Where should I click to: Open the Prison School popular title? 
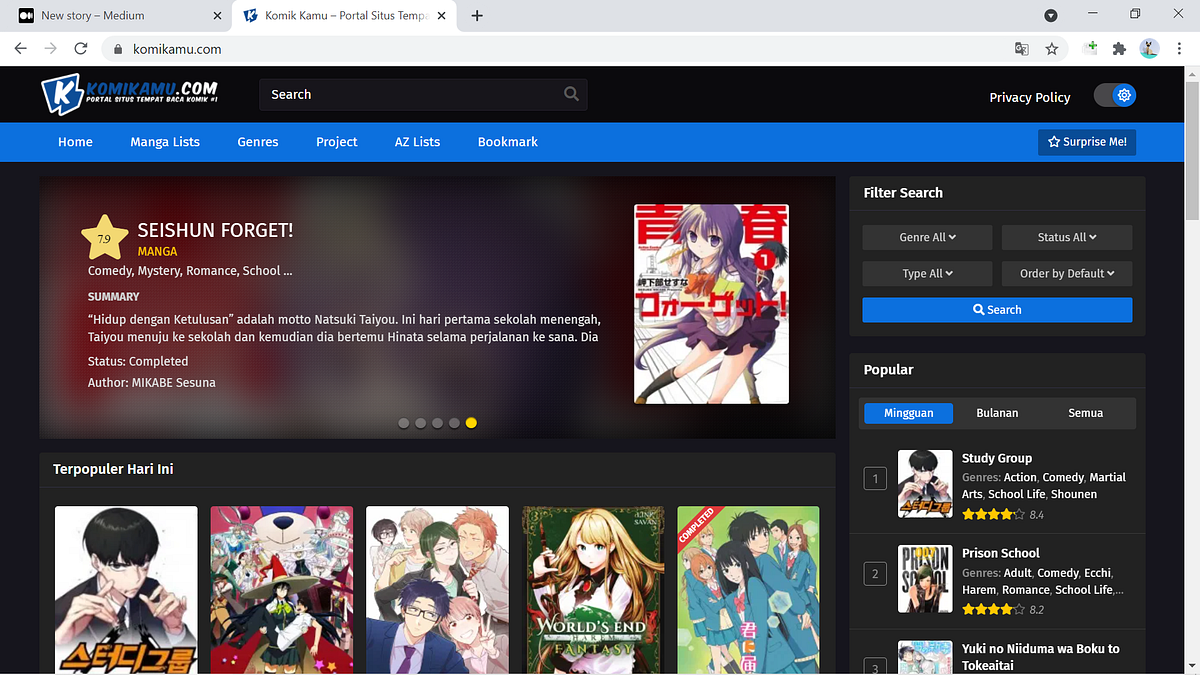(1001, 553)
